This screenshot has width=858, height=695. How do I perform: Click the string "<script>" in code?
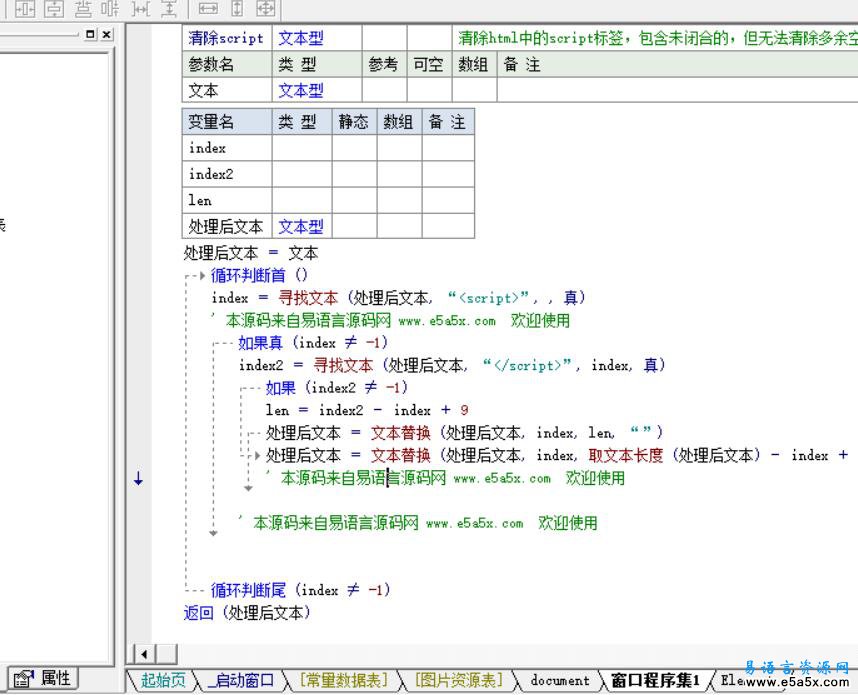488,298
